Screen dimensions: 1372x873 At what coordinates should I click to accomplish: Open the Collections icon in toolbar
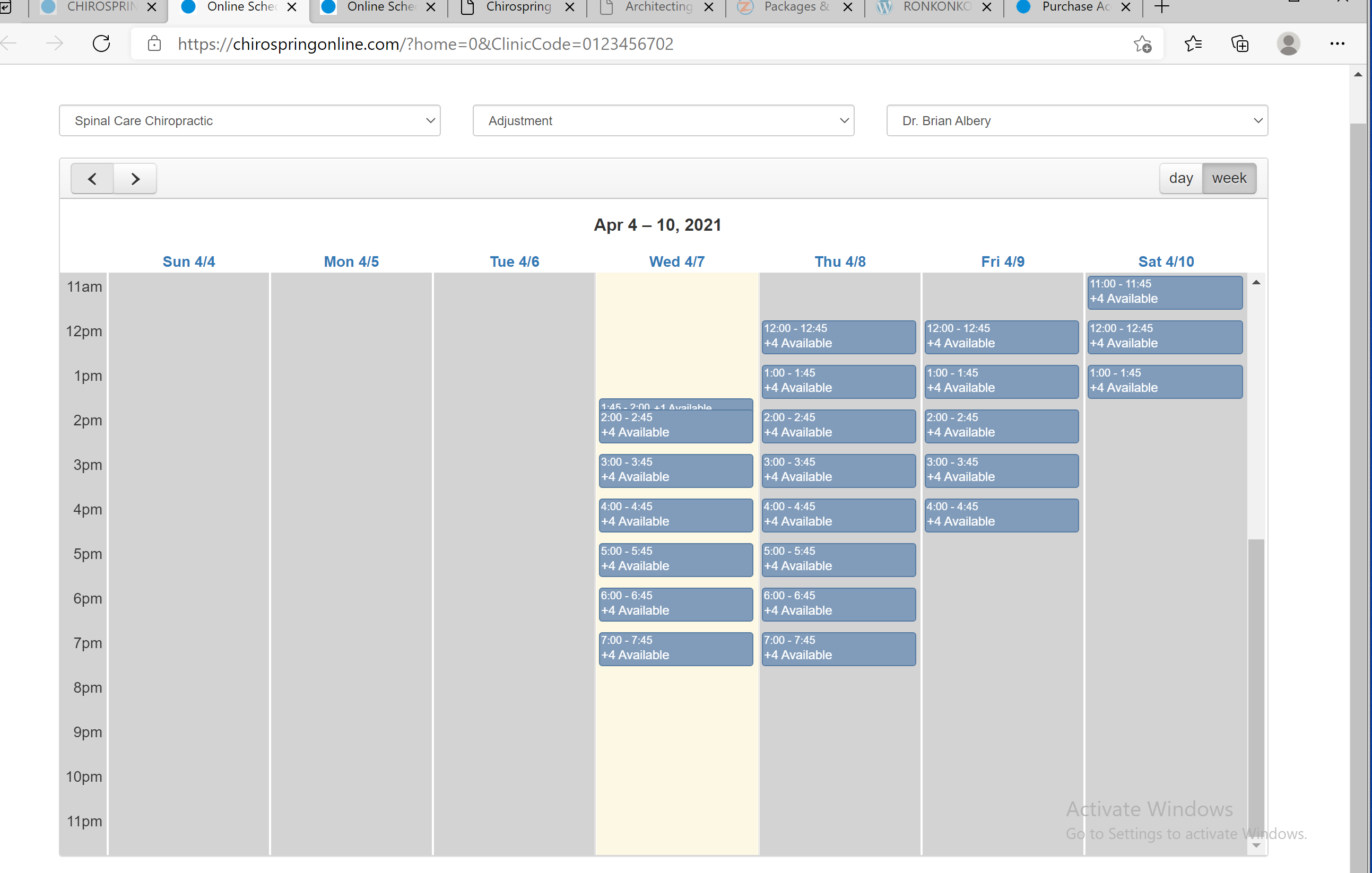pyautogui.click(x=1240, y=44)
